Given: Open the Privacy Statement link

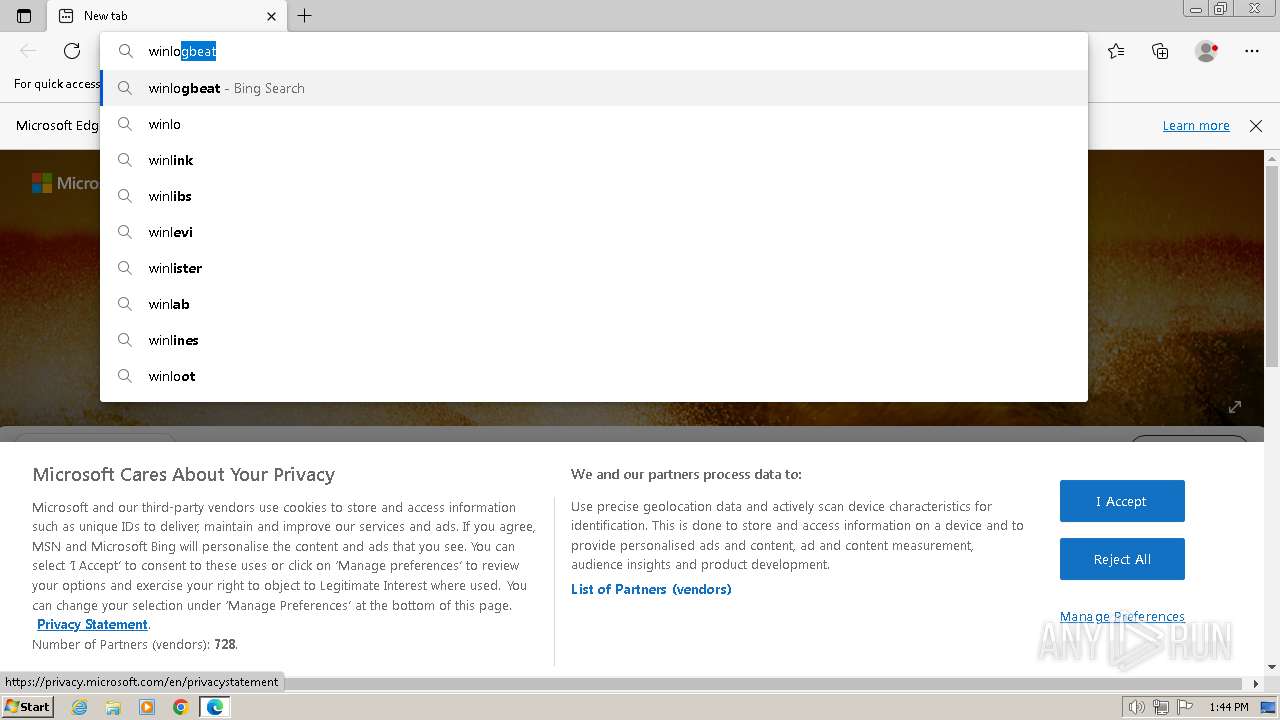Looking at the screenshot, I should [x=92, y=625].
